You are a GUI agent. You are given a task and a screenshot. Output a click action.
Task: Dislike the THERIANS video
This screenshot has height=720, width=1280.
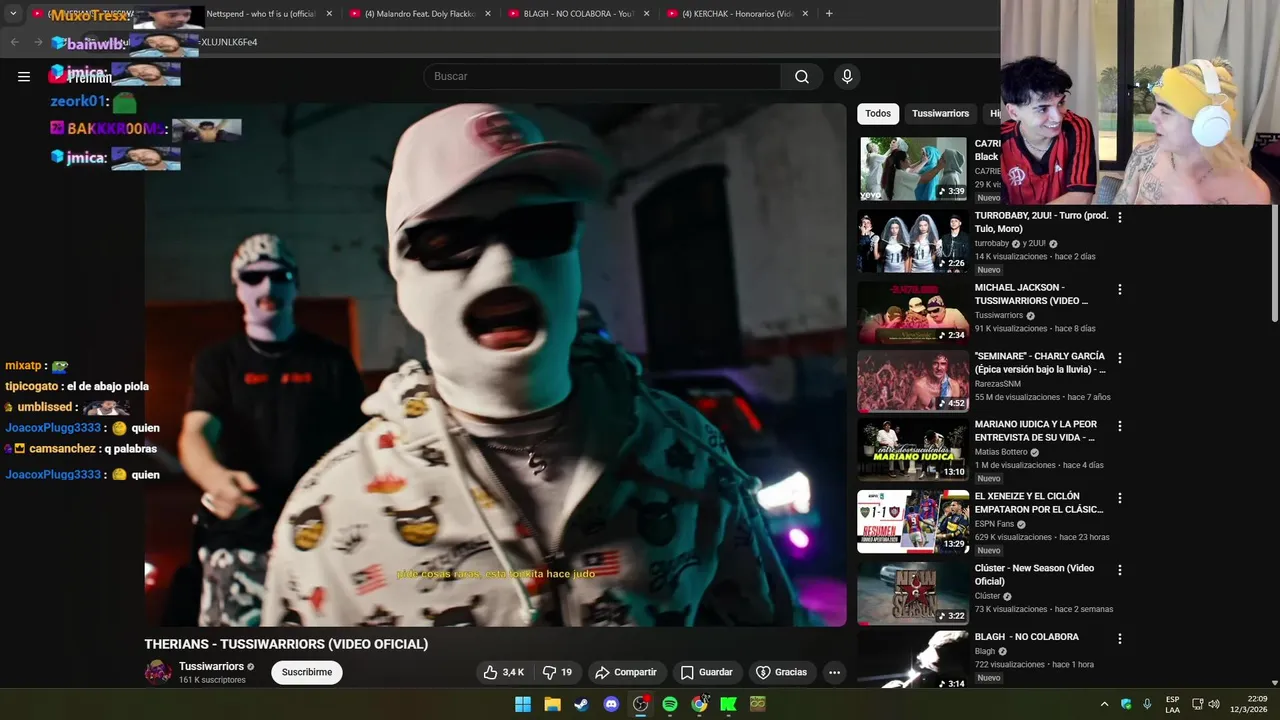(x=558, y=672)
